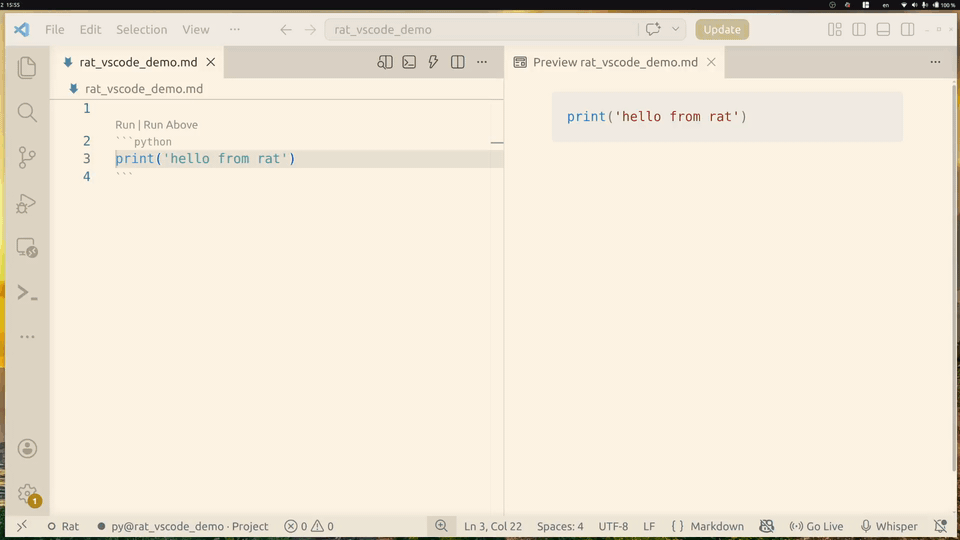
Task: Open the Search view in the activity bar
Action: pos(27,113)
